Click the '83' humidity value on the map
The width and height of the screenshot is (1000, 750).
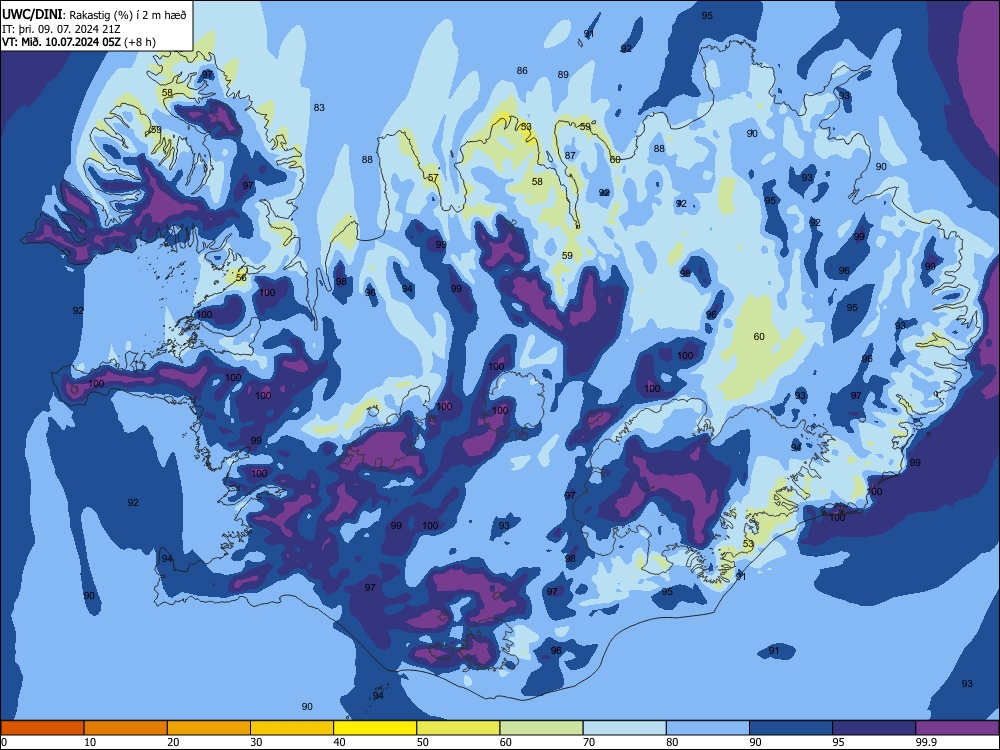[319, 108]
